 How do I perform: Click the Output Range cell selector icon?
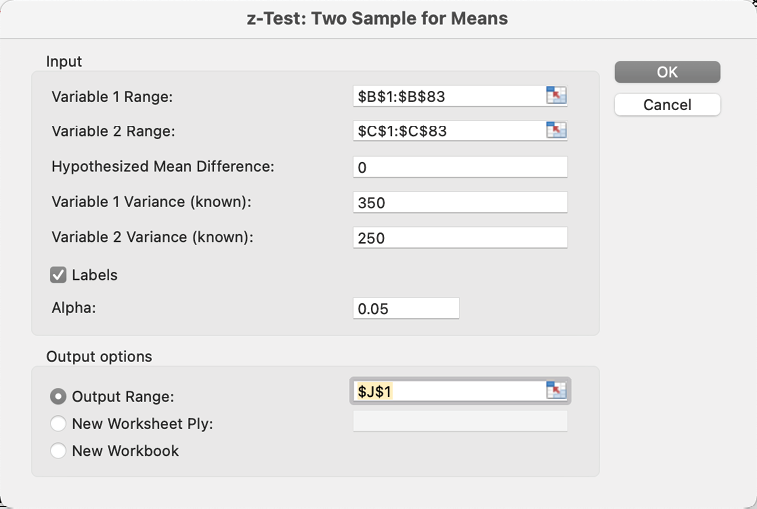coord(556,391)
